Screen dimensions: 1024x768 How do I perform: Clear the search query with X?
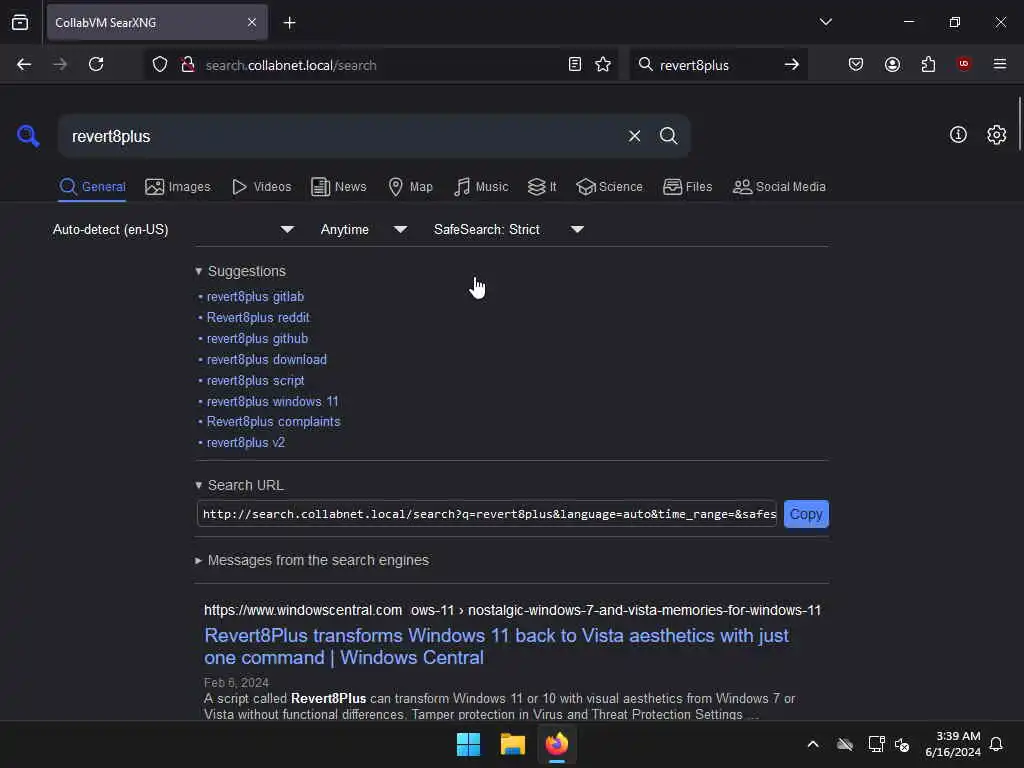[x=634, y=136]
